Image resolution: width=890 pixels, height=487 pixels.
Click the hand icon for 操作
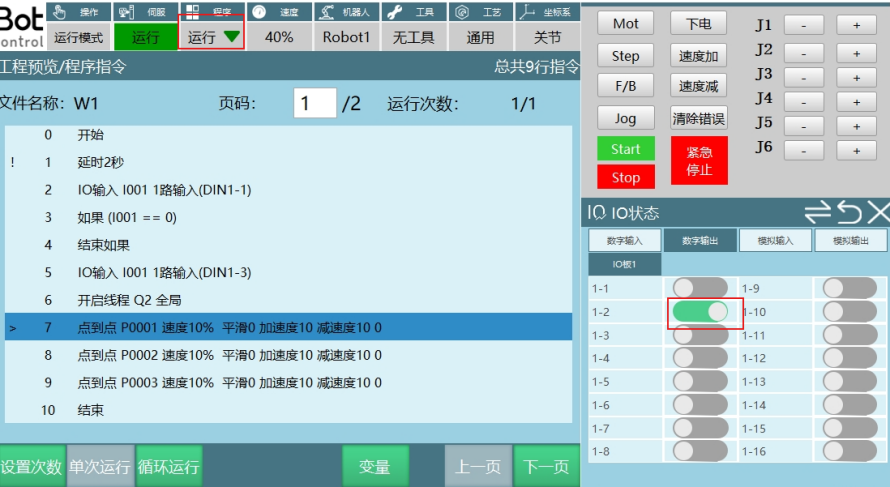coord(60,12)
